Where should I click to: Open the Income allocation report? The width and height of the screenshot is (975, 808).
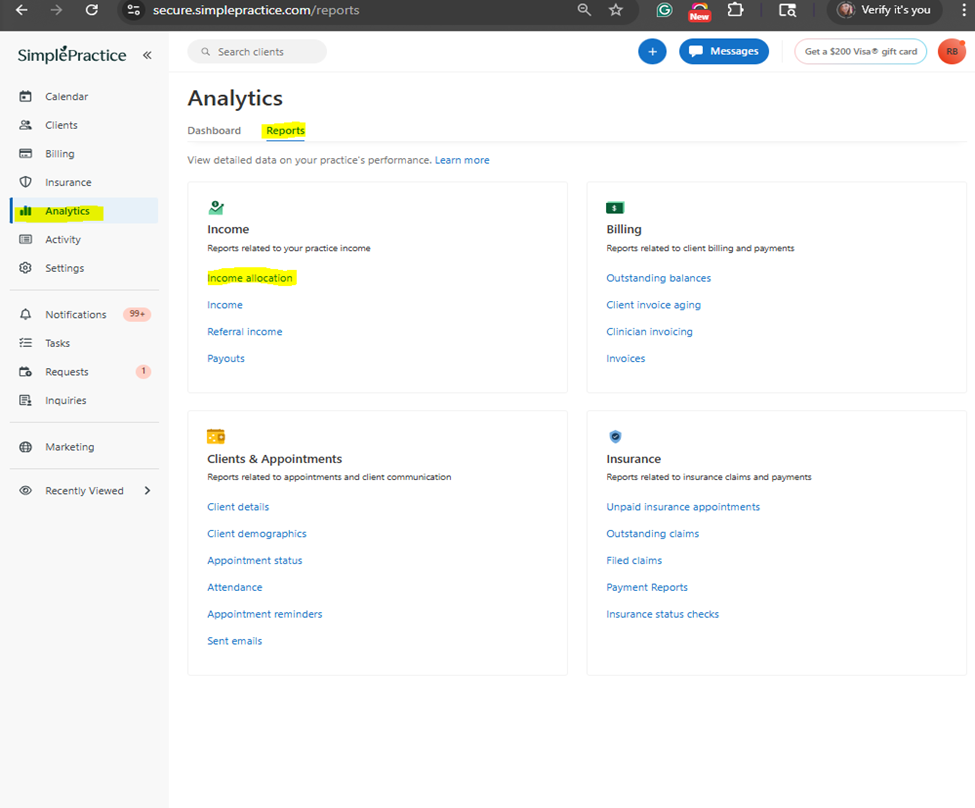[x=250, y=278]
